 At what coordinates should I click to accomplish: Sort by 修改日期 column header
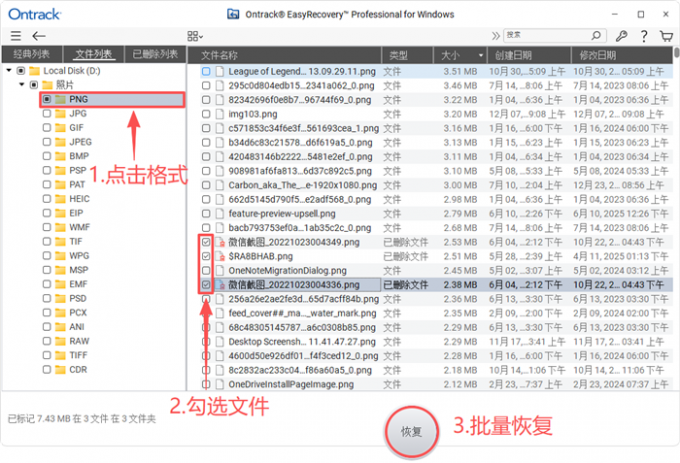point(622,55)
